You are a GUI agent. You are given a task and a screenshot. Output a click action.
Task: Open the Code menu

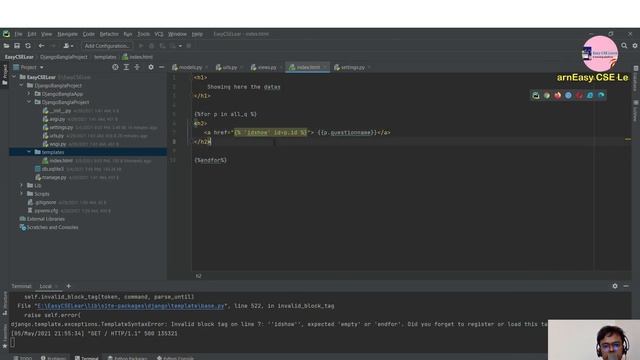(x=89, y=34)
